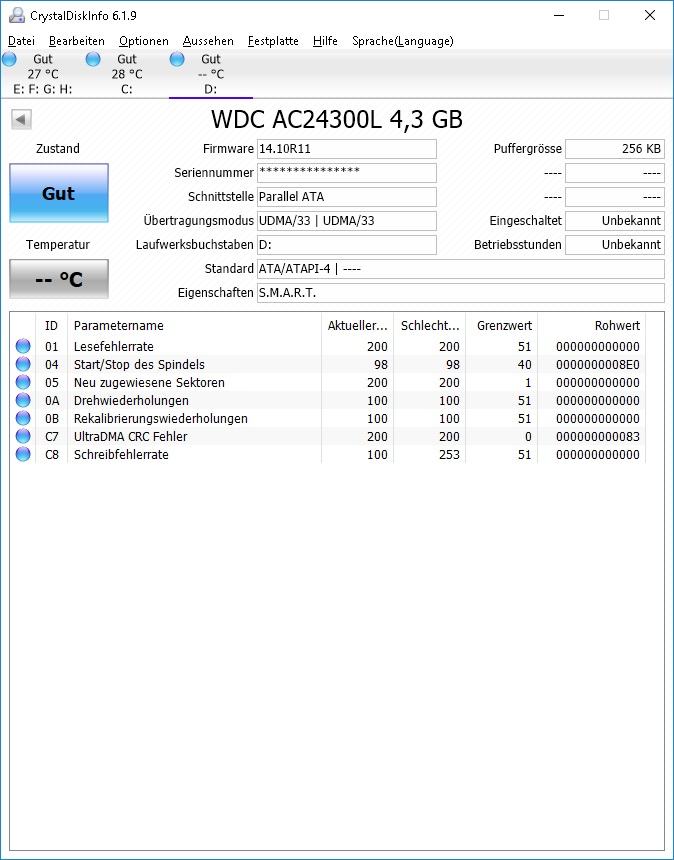Click Grenzwert value 40 of Start/Stop row
The height and width of the screenshot is (860, 674).
click(x=525, y=365)
